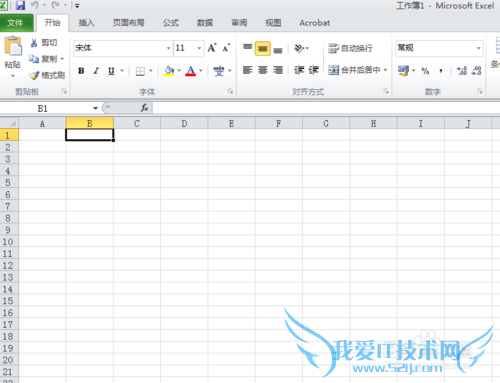This screenshot has width=500, height=383.
Task: Open font group dialog launcher
Action: pyautogui.click(x=230, y=91)
